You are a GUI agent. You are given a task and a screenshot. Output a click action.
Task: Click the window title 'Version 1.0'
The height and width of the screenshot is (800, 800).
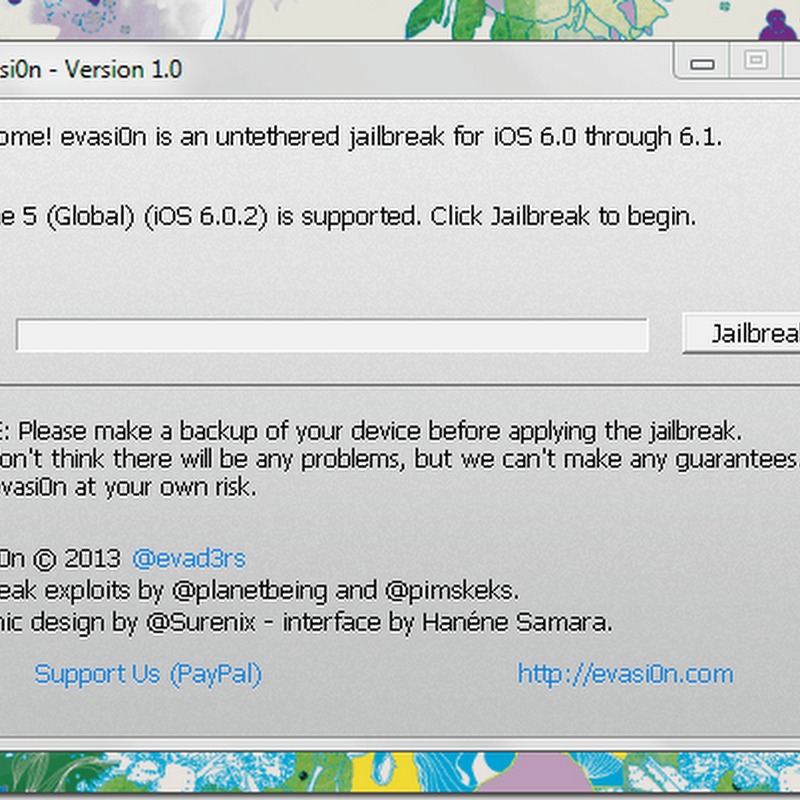123,69
